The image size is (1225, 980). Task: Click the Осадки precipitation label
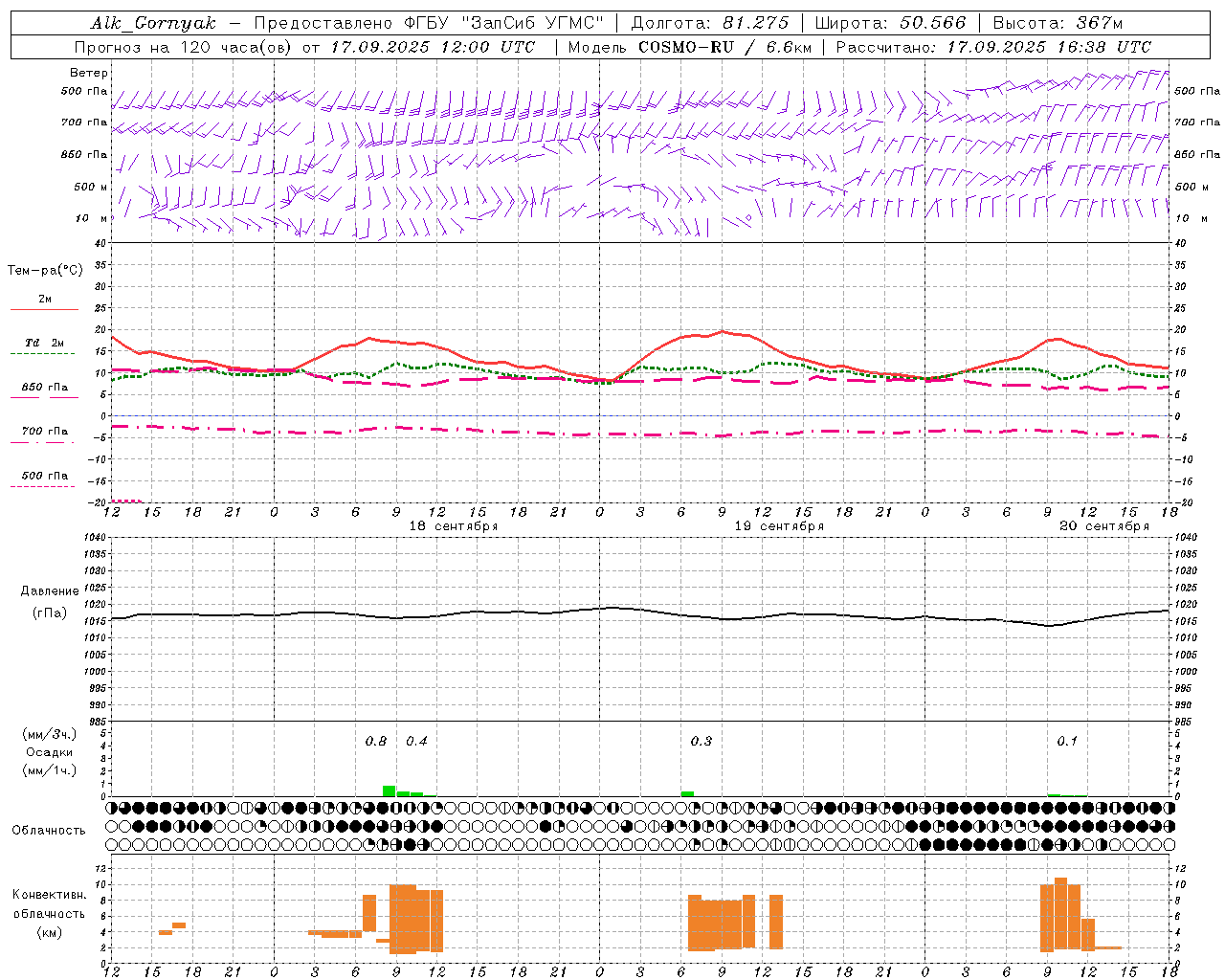(50, 752)
